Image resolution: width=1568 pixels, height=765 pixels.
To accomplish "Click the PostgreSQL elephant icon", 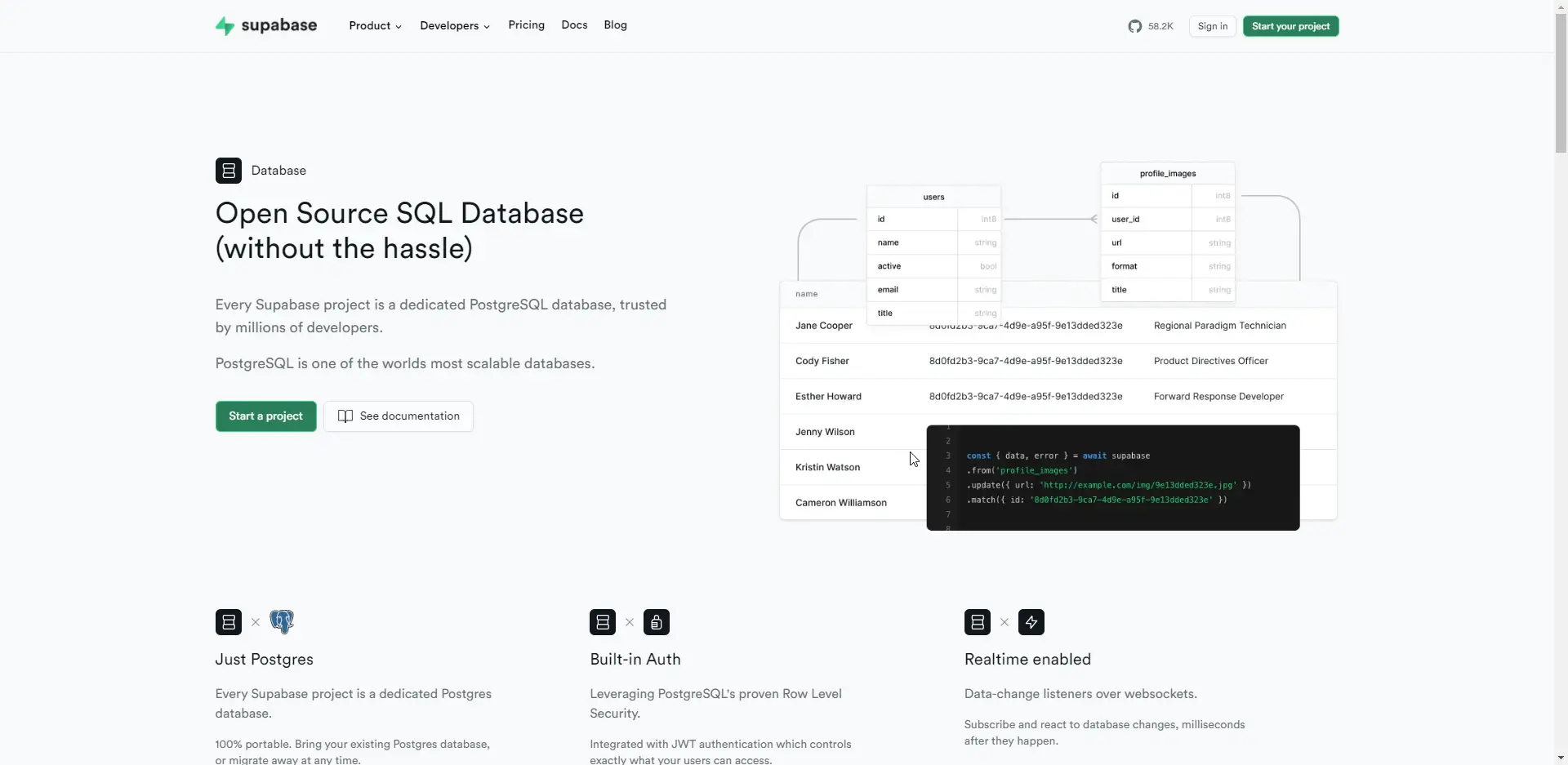I will click(282, 622).
